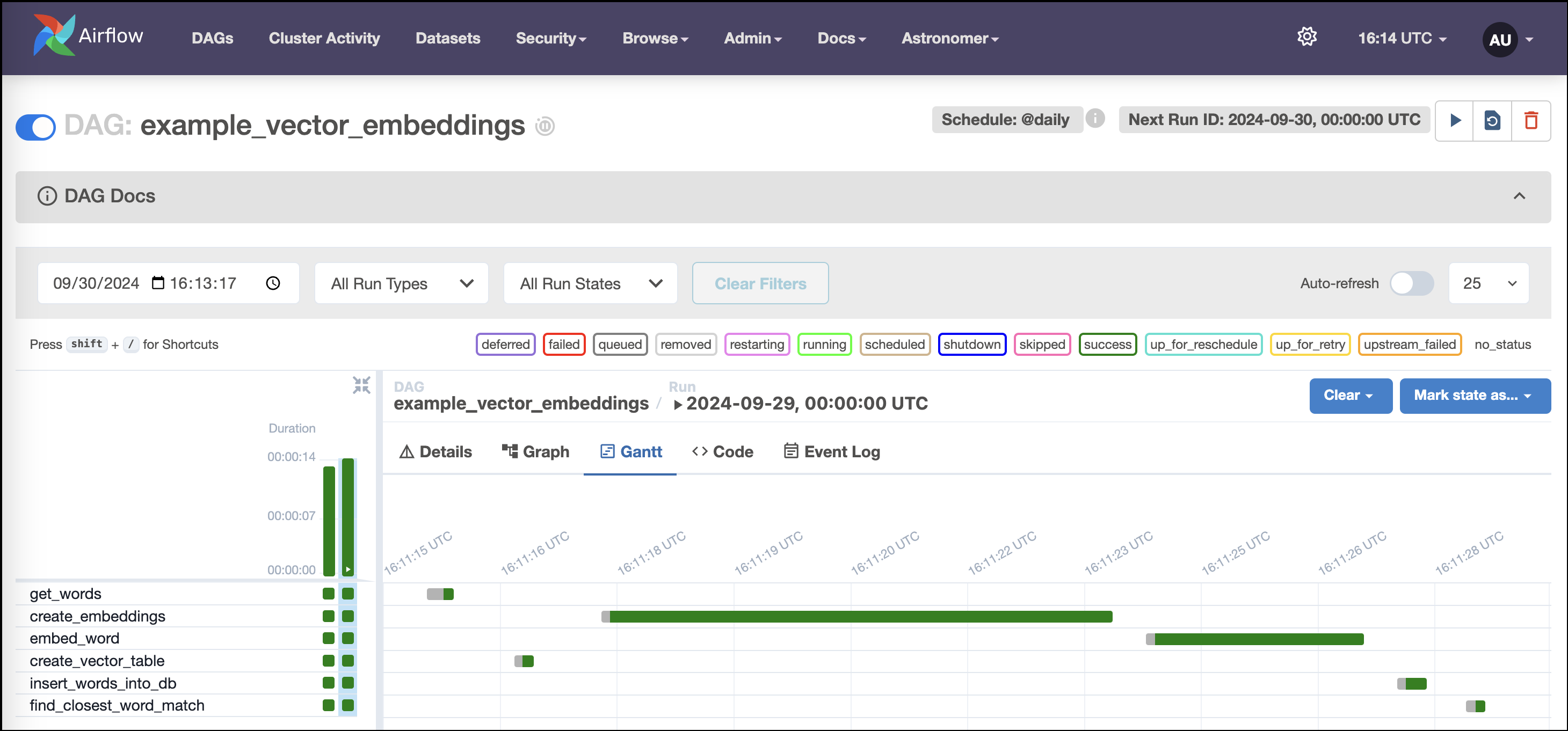Open the clock picker in the date filter
This screenshot has height=731, width=1568.
click(x=272, y=283)
